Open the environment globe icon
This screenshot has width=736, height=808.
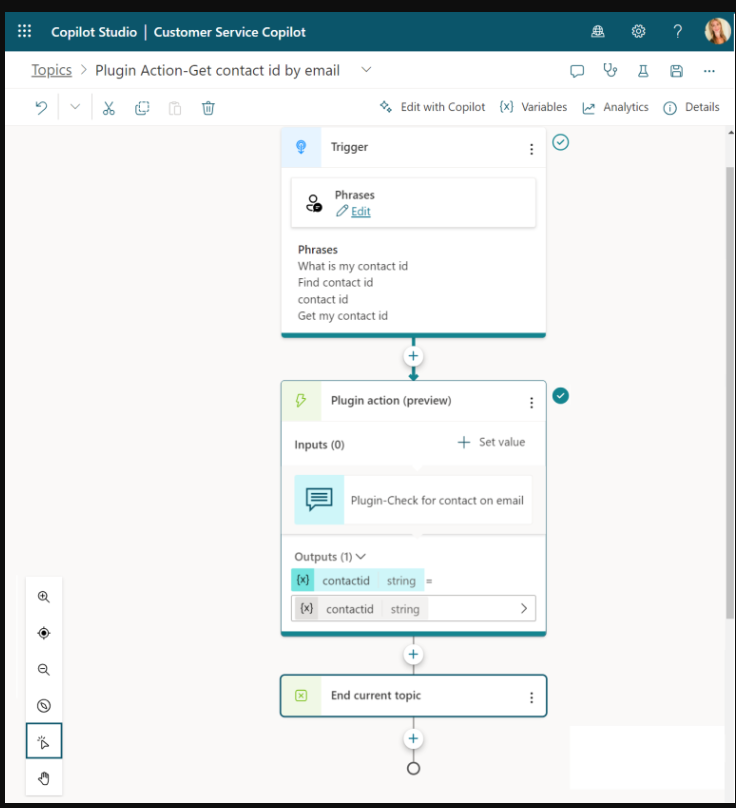[598, 31]
